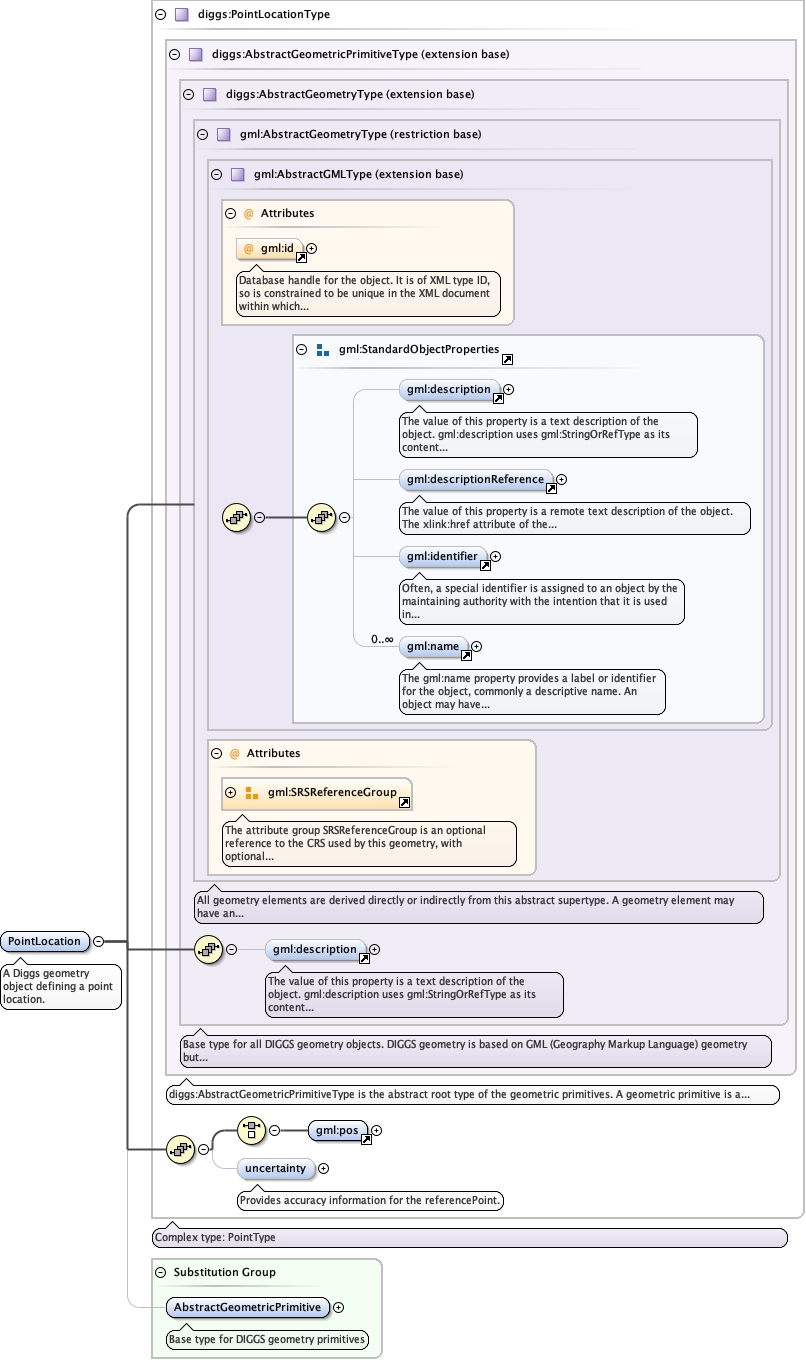Click the gml:StandardObjectProperties reference arrow icon
The image size is (806, 1360).
(507, 359)
